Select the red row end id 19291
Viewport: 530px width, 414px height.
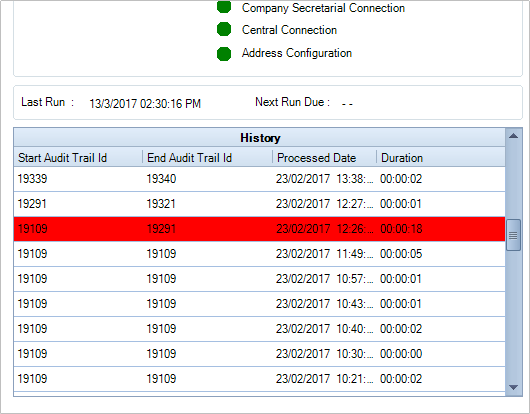tap(161, 229)
